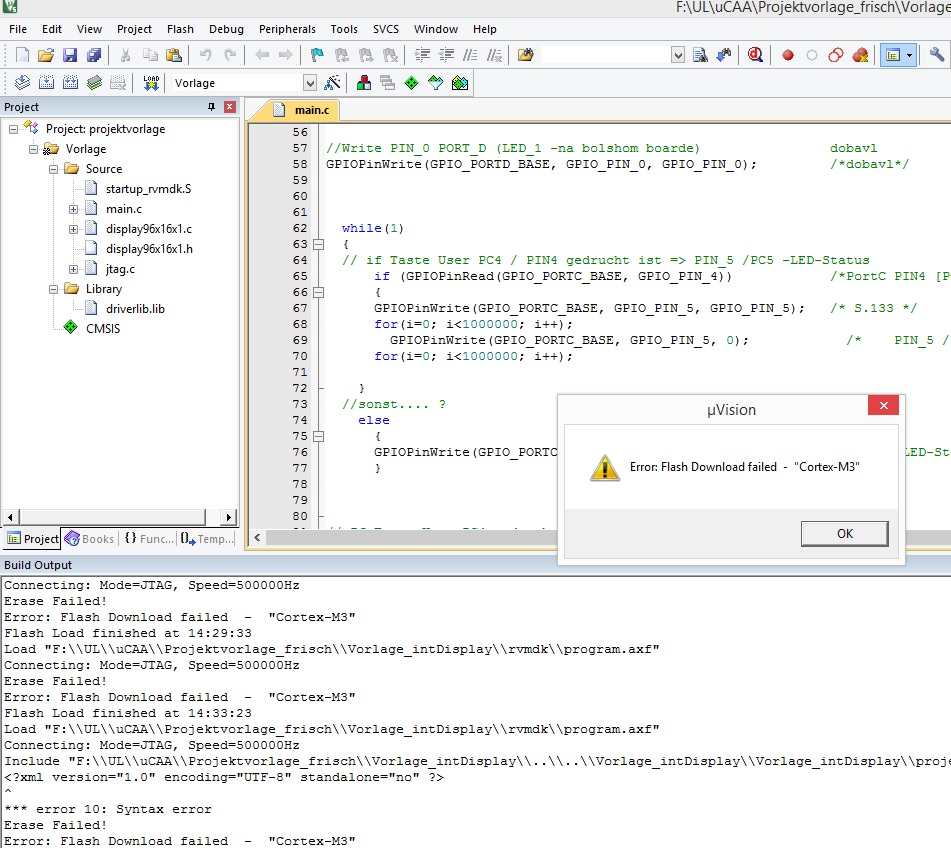Switch to the Books tab

click(88, 539)
